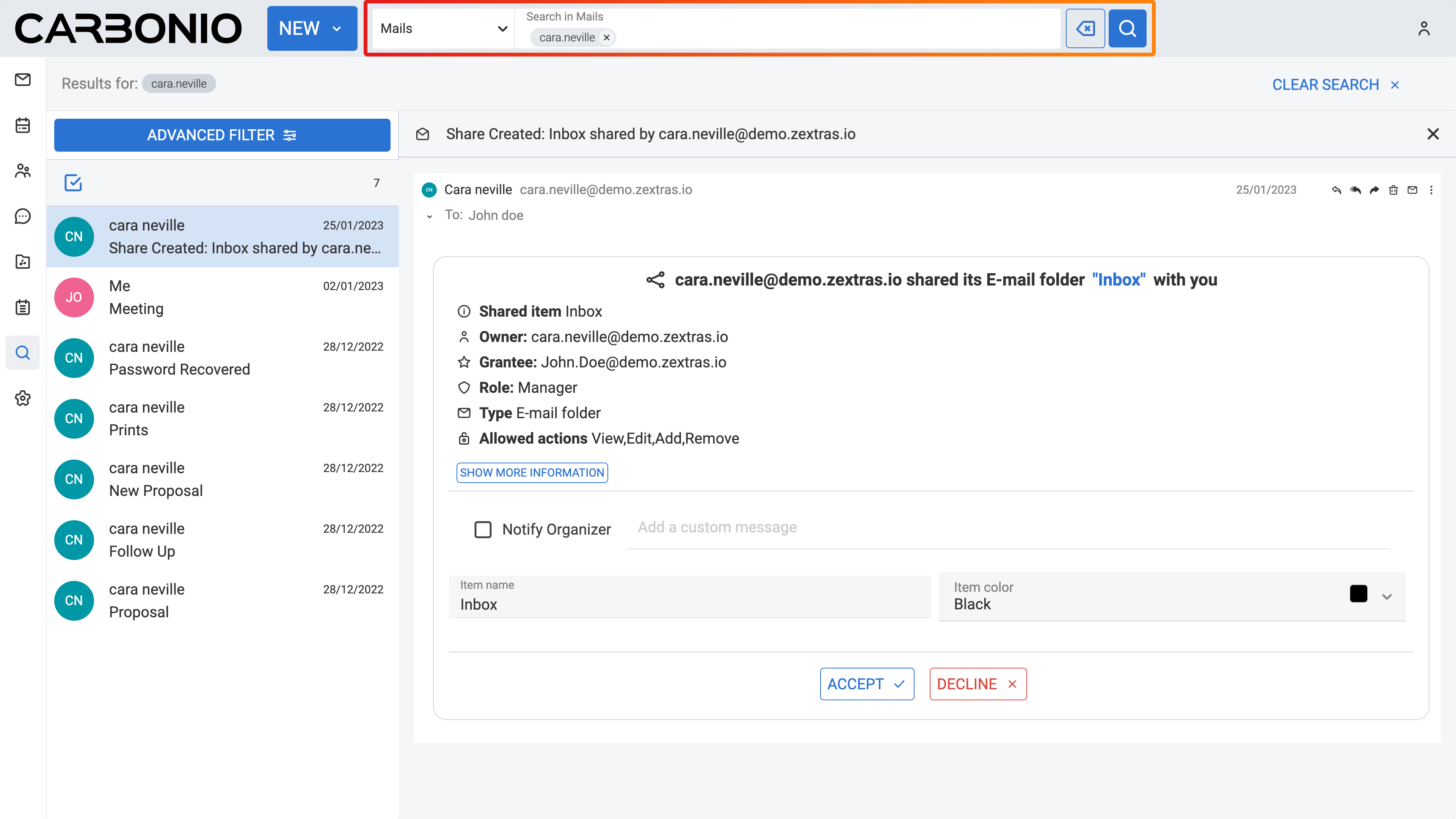Click the forward arrow icon

1374,190
